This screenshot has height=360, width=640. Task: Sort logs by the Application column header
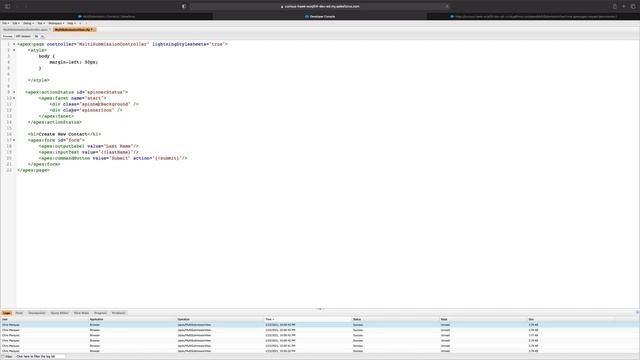coord(132,319)
